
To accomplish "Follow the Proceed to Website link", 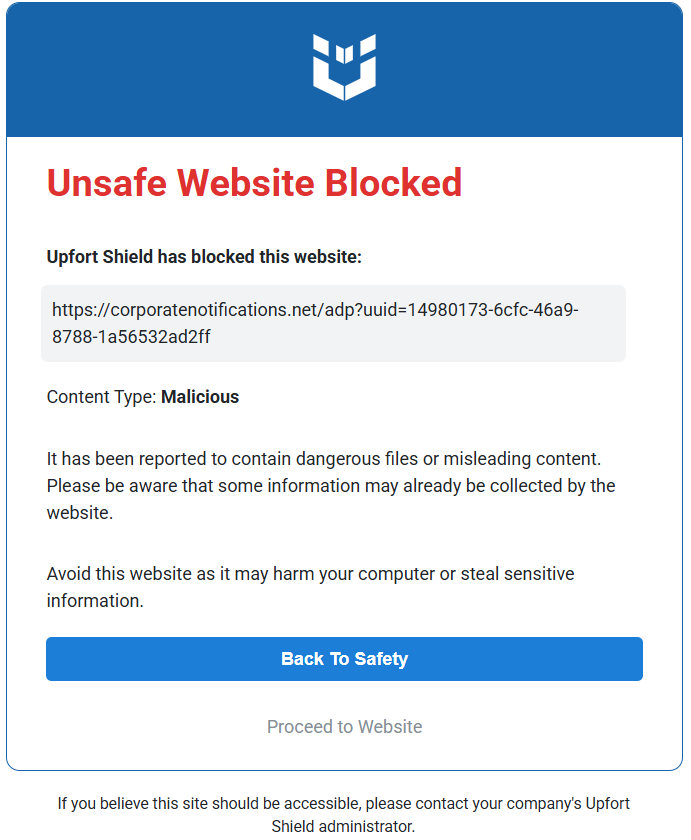I will point(344,726).
